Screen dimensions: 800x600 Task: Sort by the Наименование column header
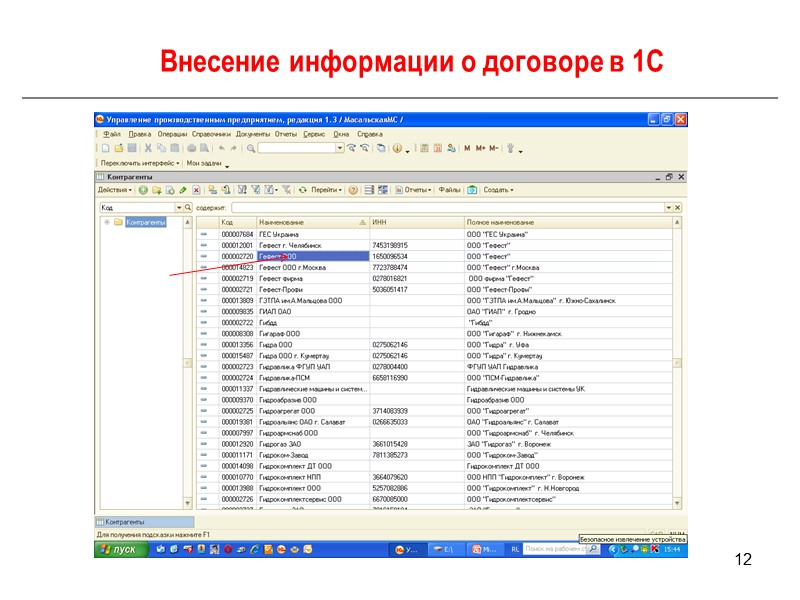(x=312, y=222)
